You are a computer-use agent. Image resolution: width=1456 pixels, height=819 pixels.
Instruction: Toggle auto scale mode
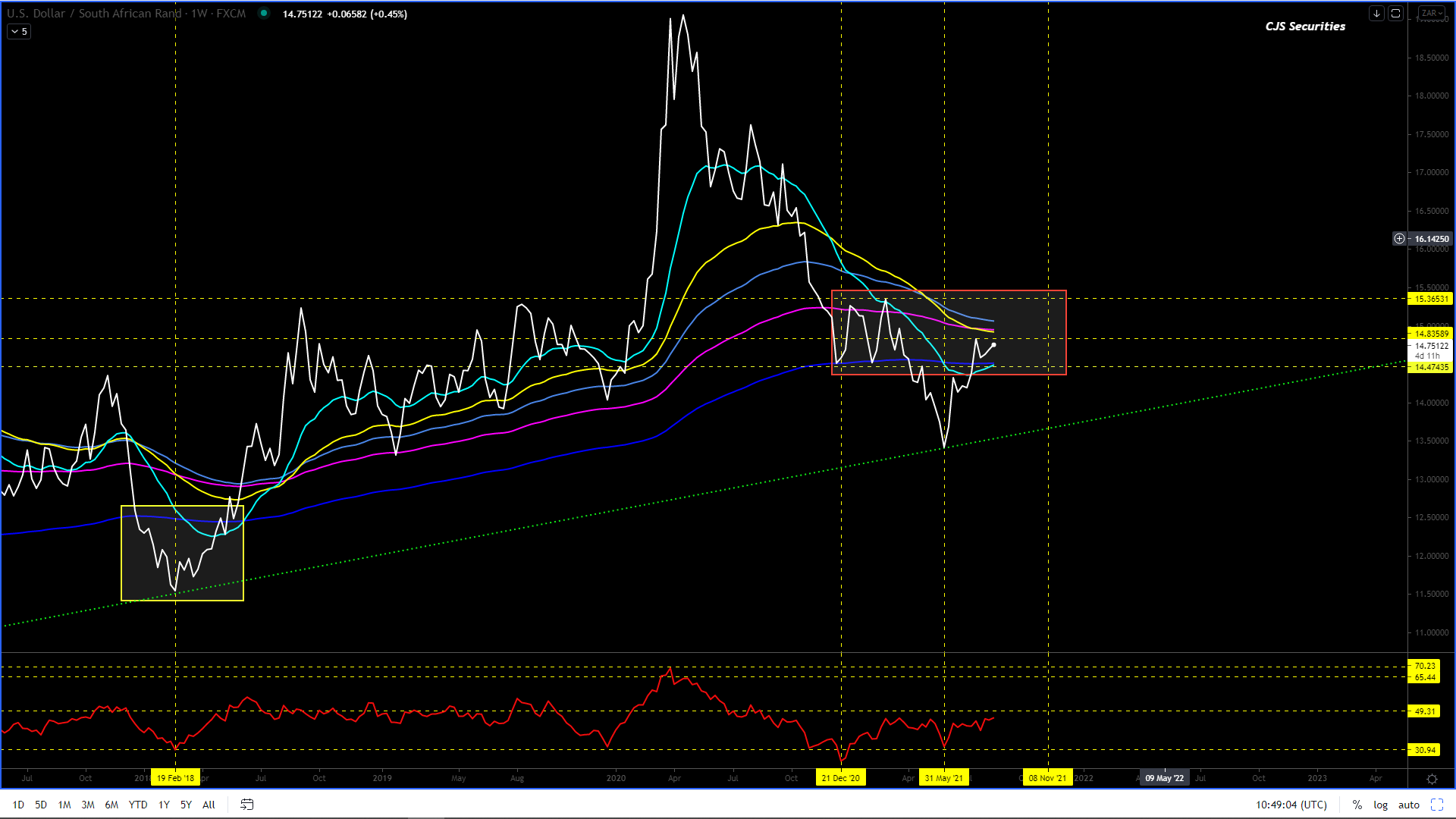tap(1409, 805)
